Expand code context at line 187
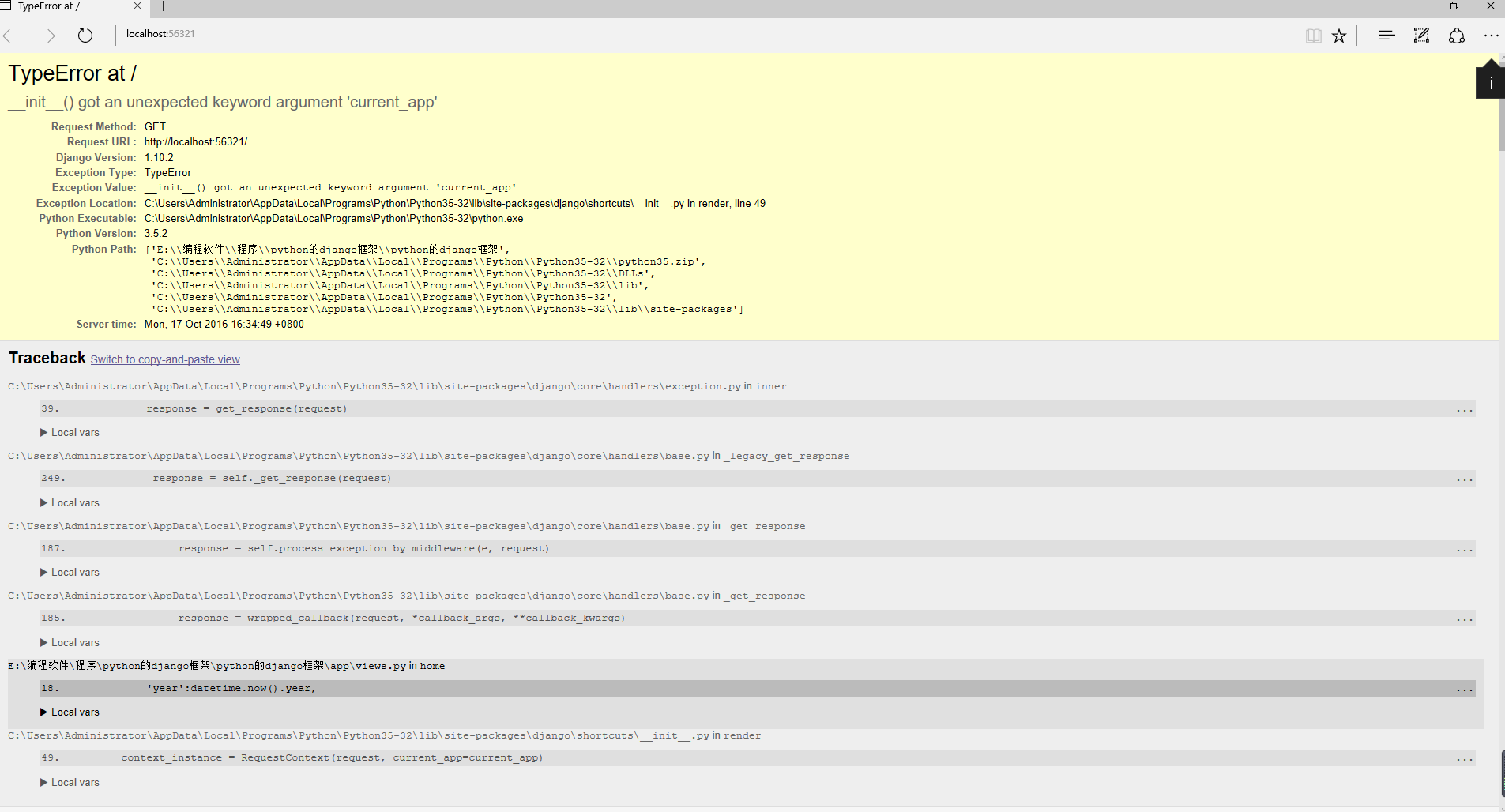Image resolution: width=1505 pixels, height=812 pixels. 1465,549
